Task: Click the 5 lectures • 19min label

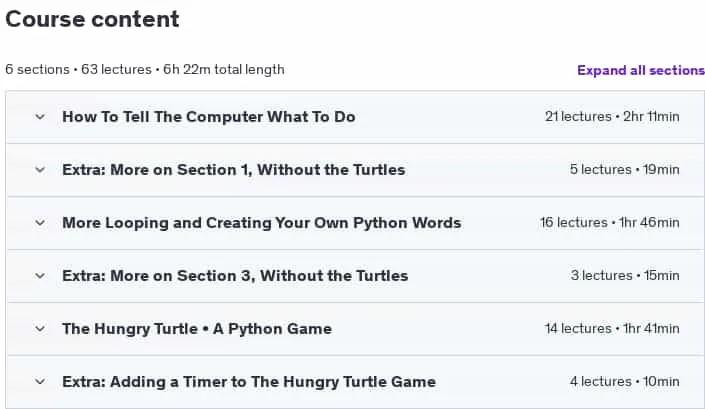Action: point(625,170)
